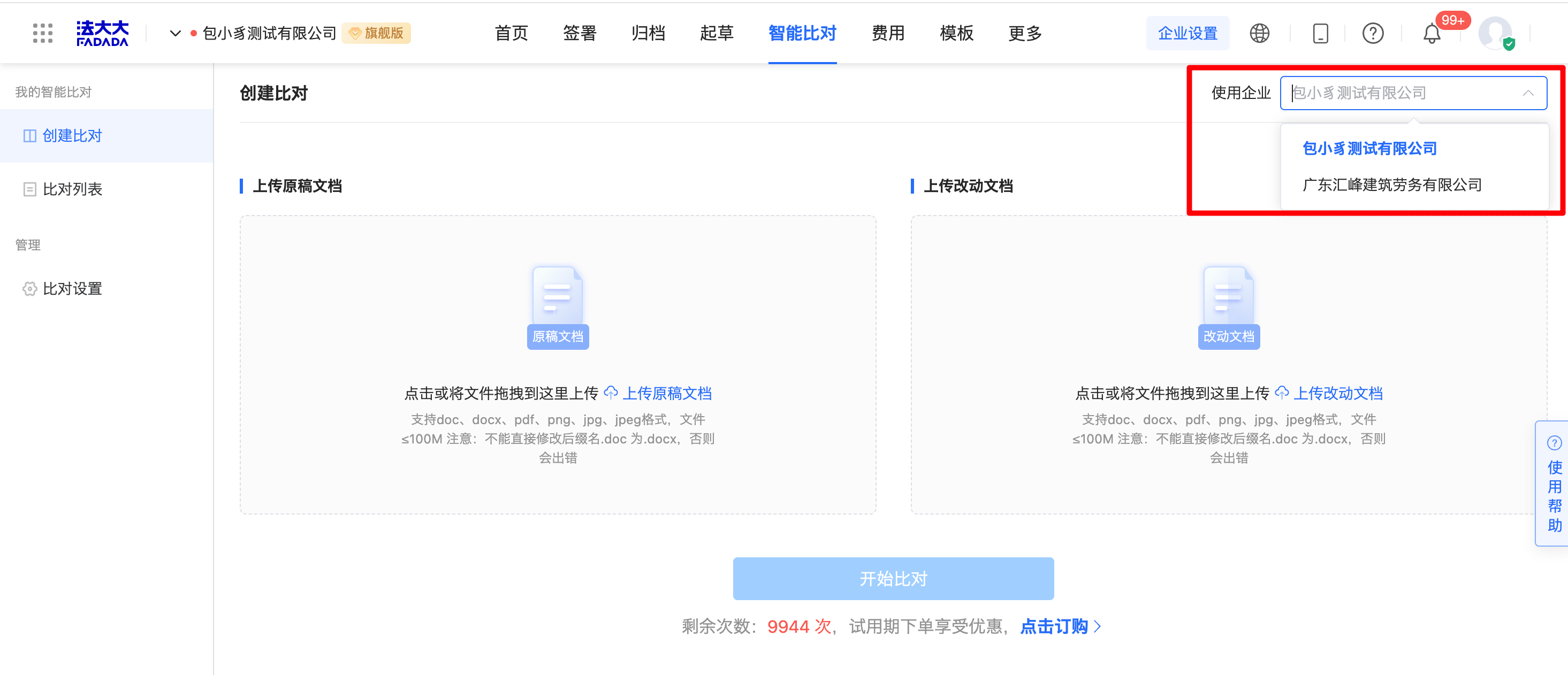
Task: Click the 旗舰版 edition badge
Action: pos(377,33)
